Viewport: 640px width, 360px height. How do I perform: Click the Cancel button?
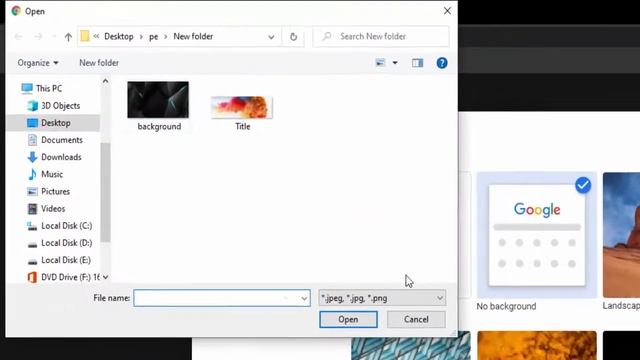(x=416, y=320)
